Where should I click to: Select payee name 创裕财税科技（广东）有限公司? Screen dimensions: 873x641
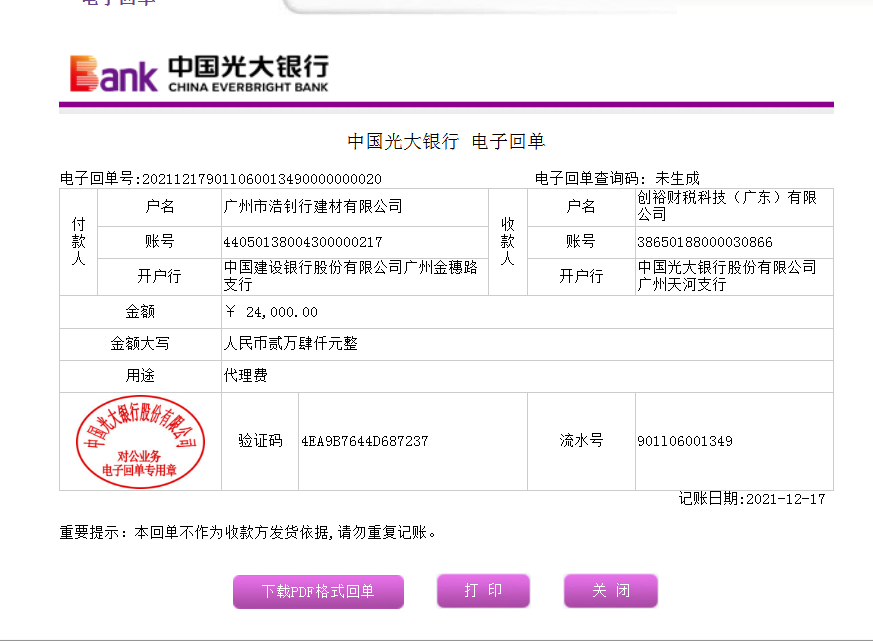tap(727, 205)
